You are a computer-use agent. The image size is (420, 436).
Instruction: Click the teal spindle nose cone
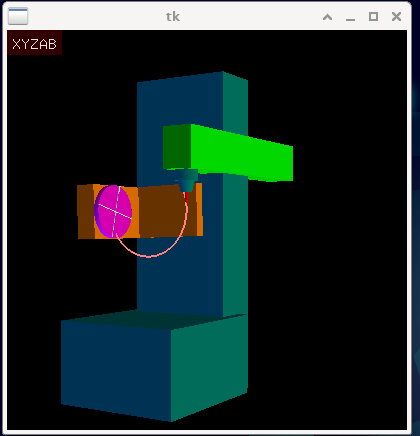coord(186,180)
